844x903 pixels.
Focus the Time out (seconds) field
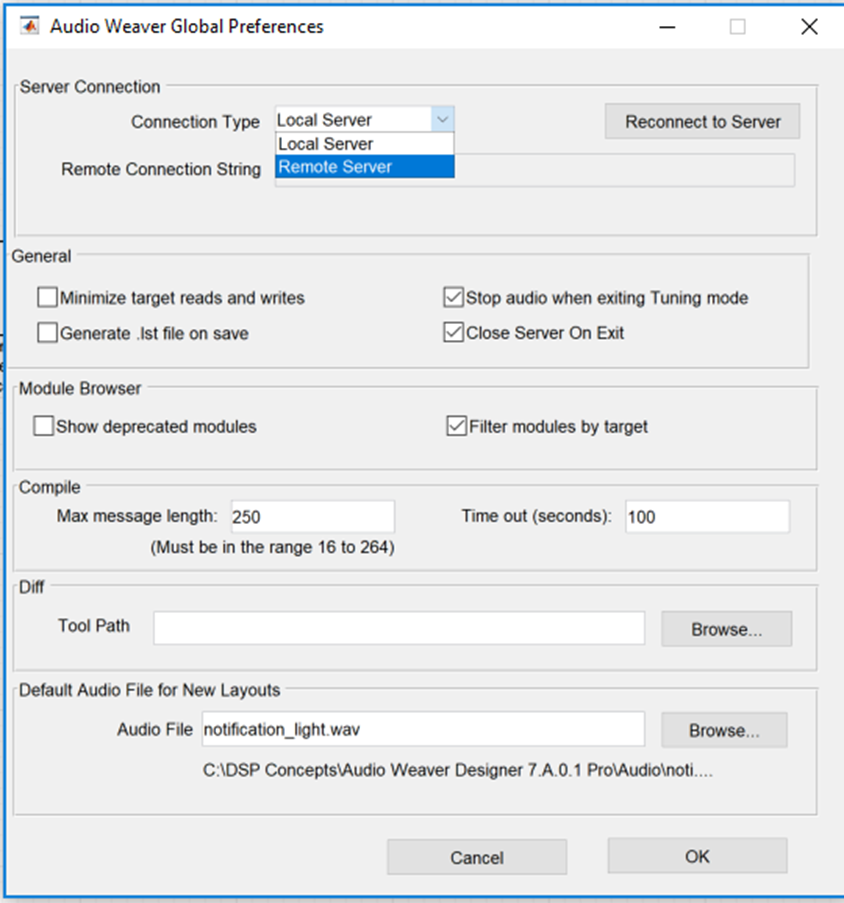click(707, 517)
